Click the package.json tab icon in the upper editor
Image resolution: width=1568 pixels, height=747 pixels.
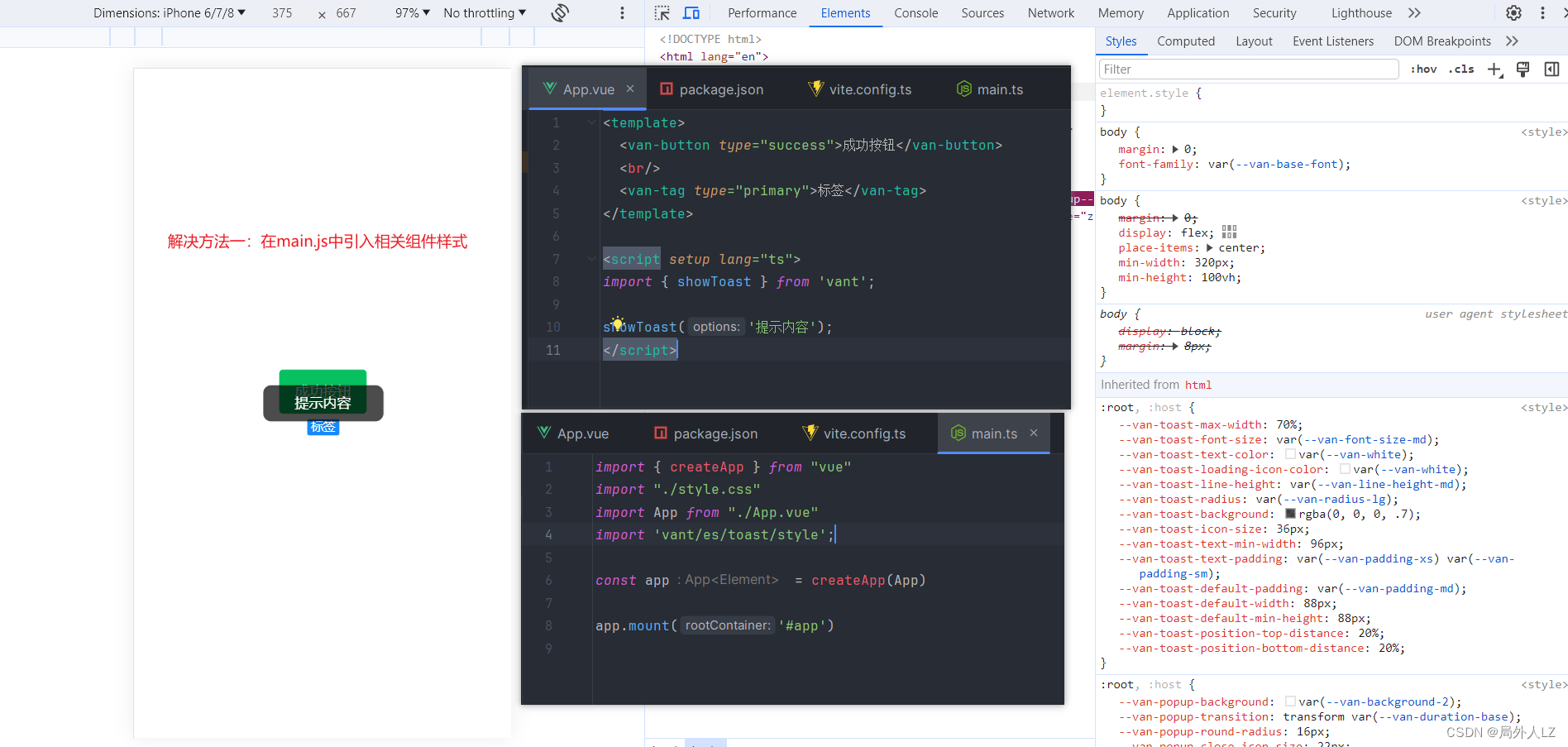pyautogui.click(x=667, y=89)
